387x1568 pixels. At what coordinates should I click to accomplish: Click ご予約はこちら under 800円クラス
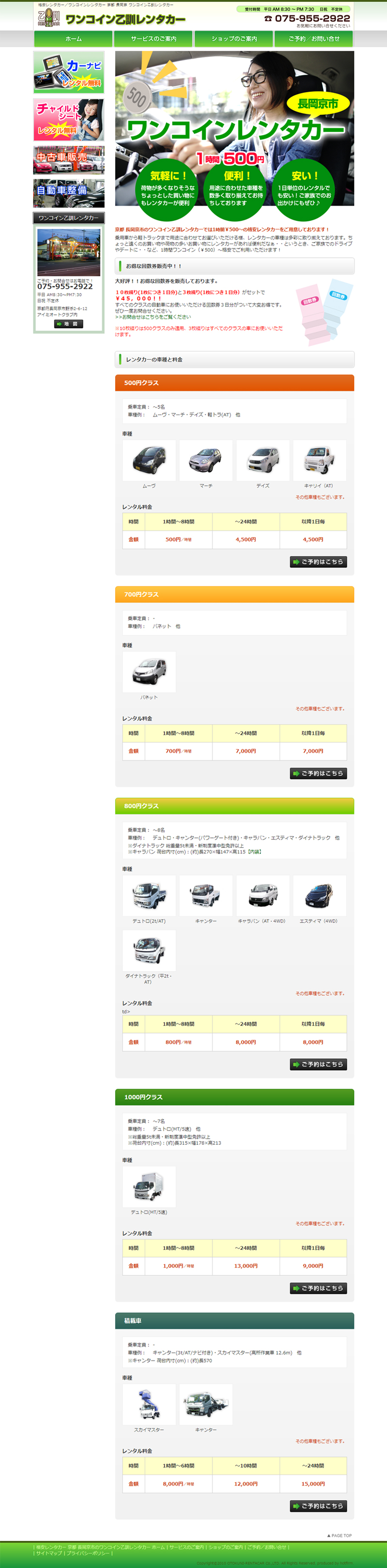pyautogui.click(x=318, y=1064)
